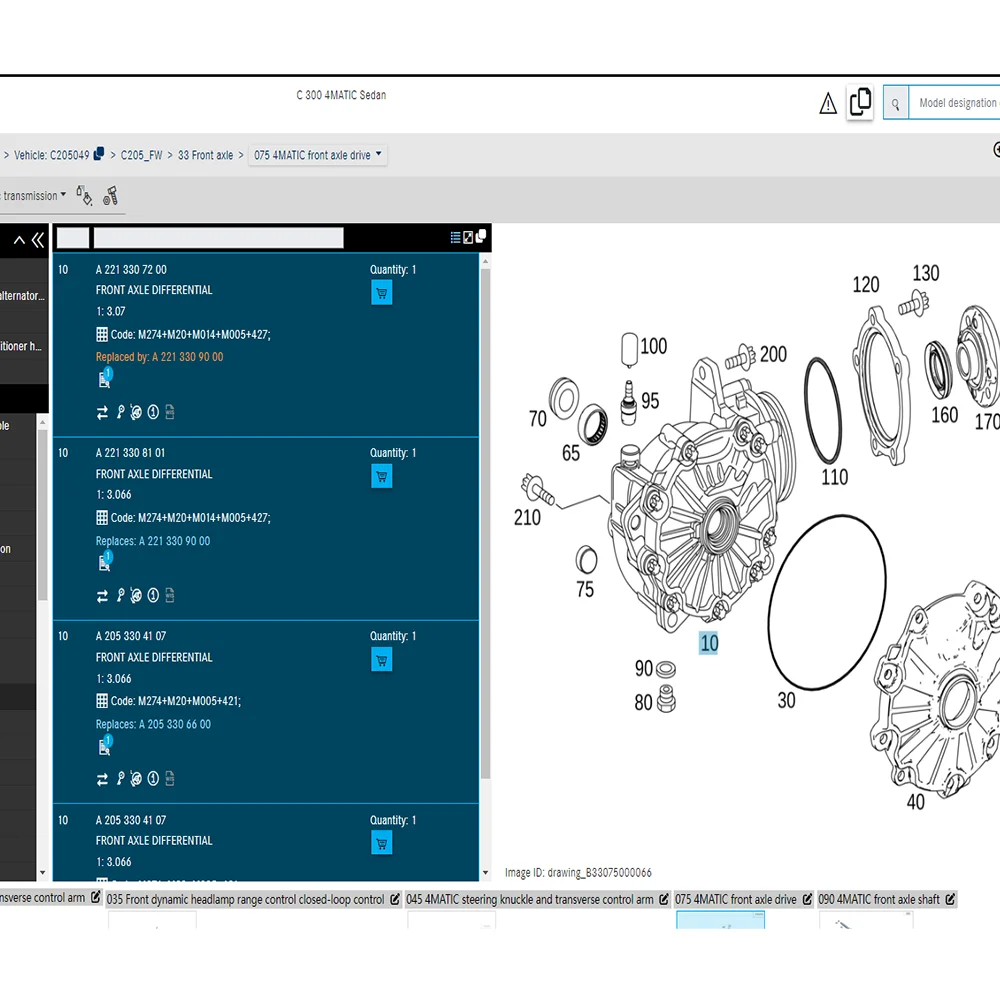
Task: Select tab 075 4MATIC front axle drive
Action: (735, 899)
